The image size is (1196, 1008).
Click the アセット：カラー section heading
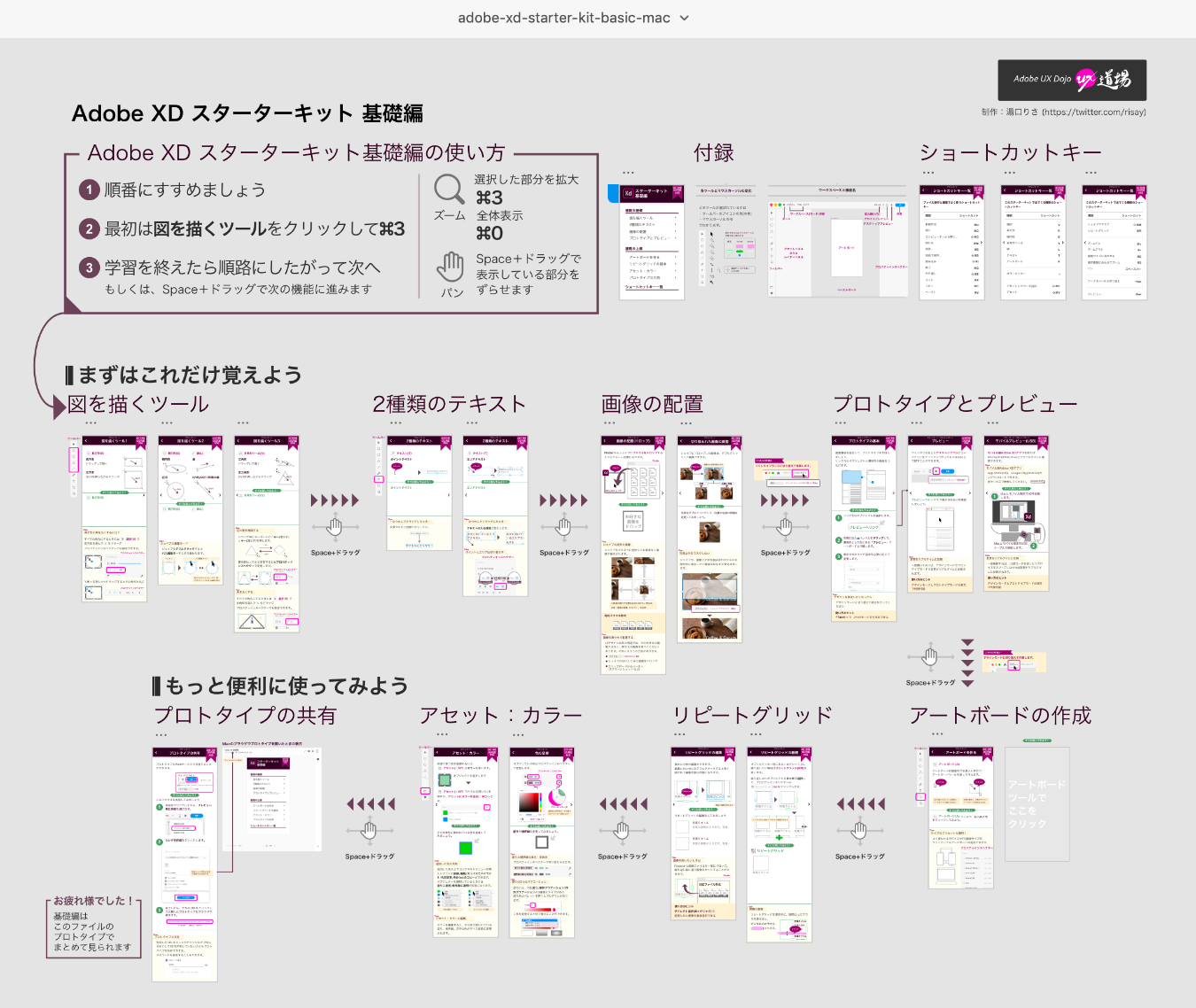(501, 716)
